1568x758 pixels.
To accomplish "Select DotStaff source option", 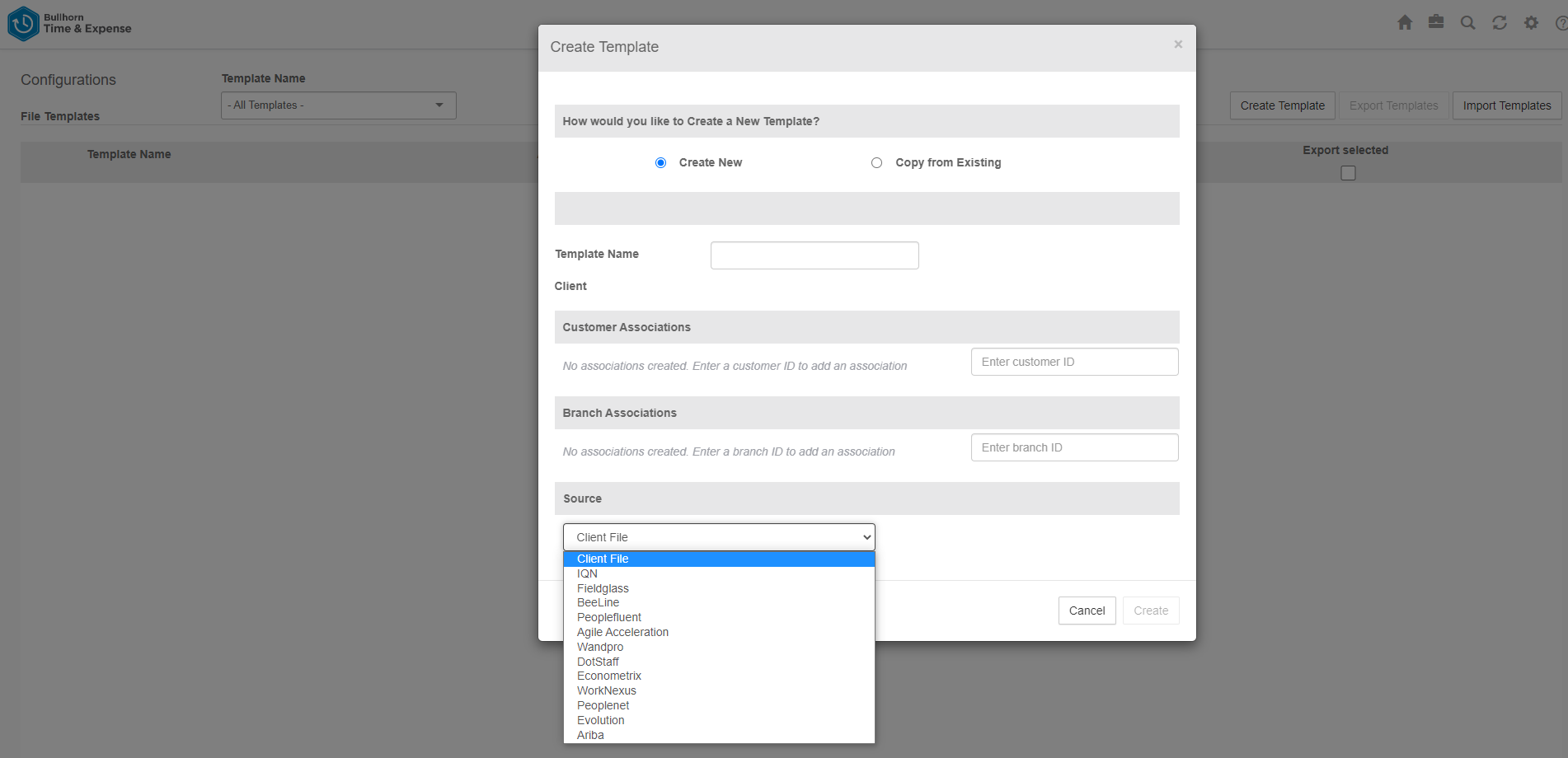I will point(719,662).
